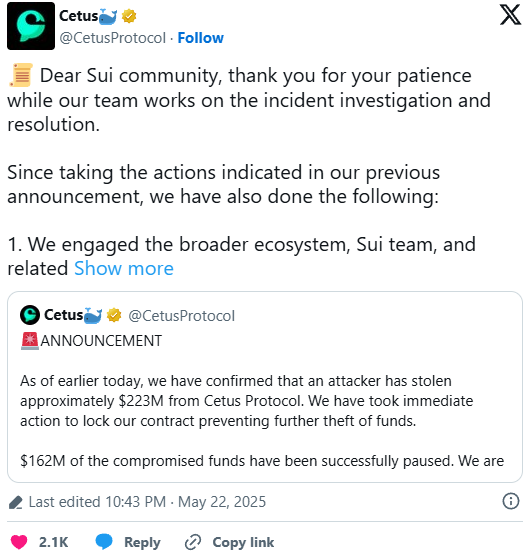Open the tweet info circle icon

pyautogui.click(x=511, y=501)
